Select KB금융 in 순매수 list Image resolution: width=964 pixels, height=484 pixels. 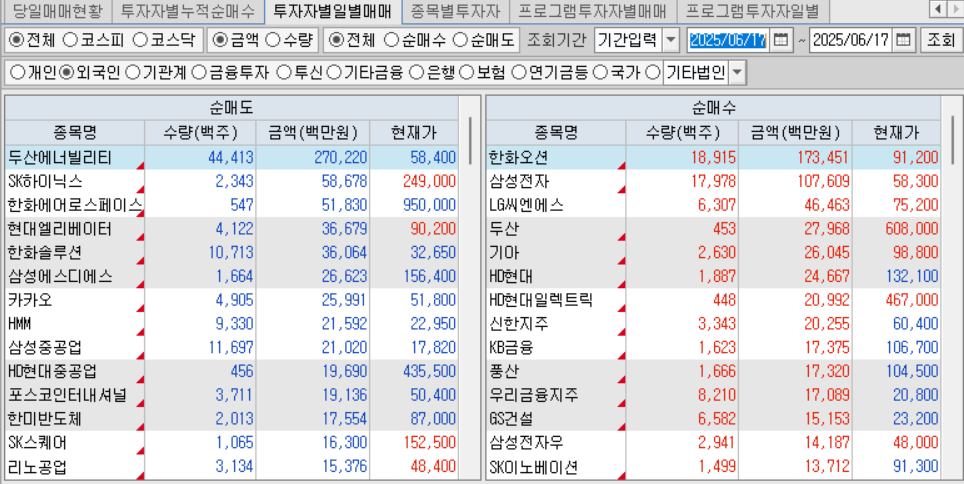coord(713,347)
